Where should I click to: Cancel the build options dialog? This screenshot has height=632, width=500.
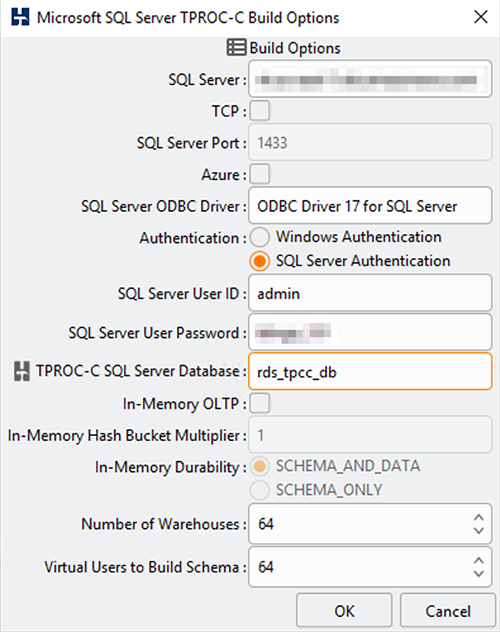448,611
